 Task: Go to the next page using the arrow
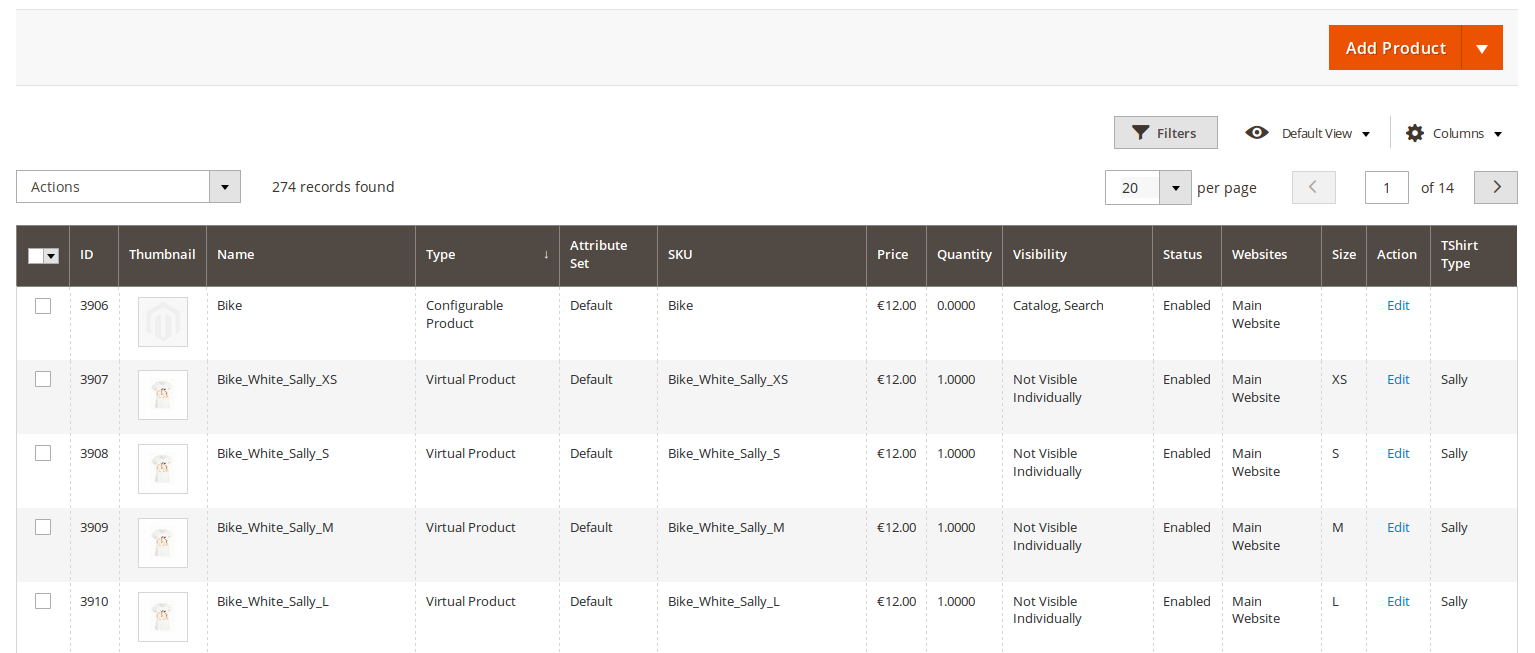pyautogui.click(x=1495, y=187)
